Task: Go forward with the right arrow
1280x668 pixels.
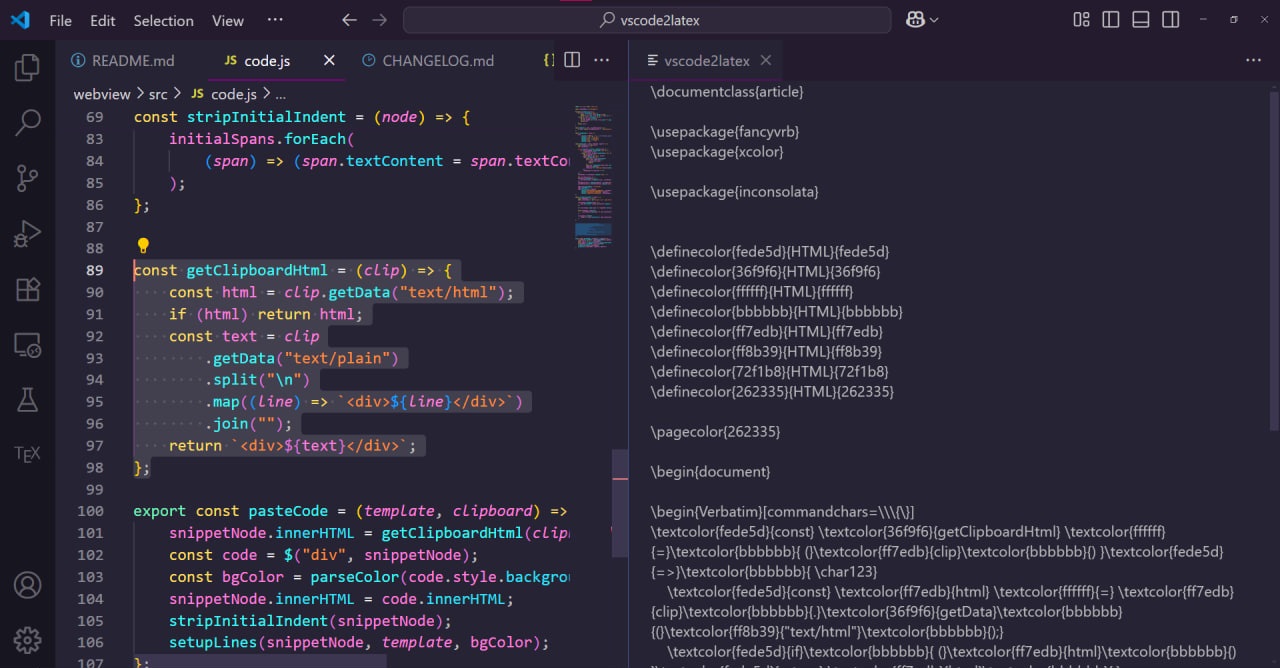Action: click(x=379, y=20)
